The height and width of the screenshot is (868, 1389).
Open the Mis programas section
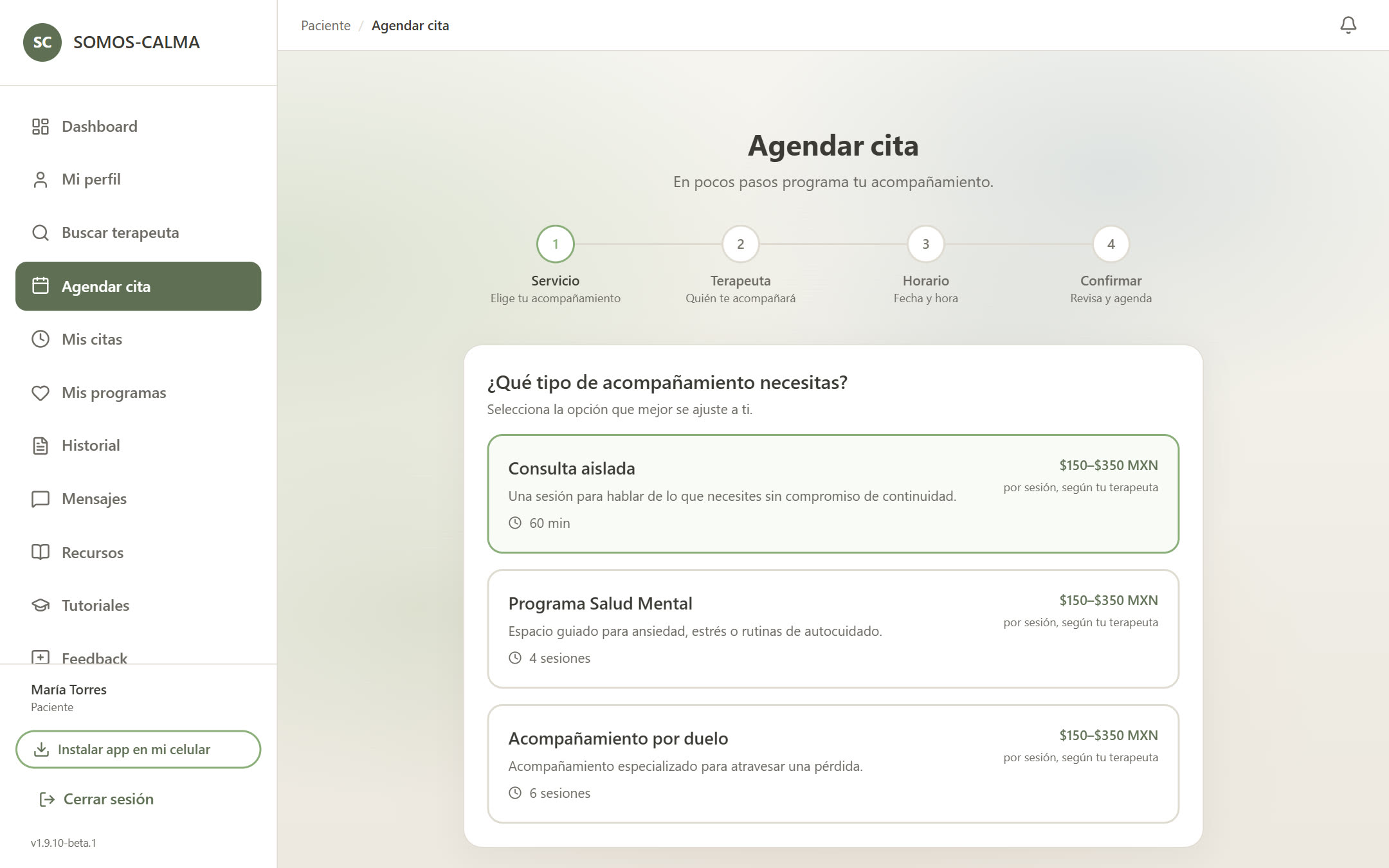(x=138, y=392)
